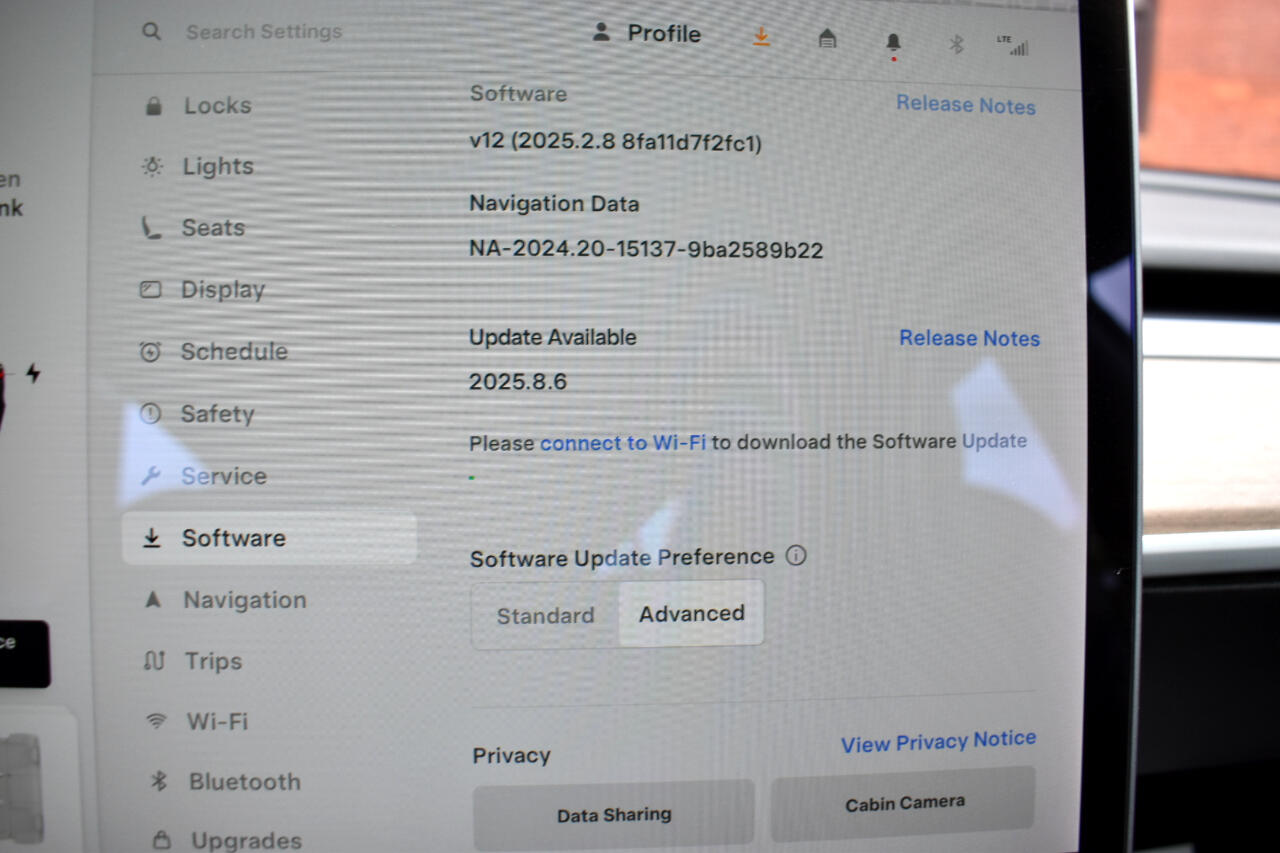
Task: Tap the seat icon beside Seats
Action: (152, 228)
